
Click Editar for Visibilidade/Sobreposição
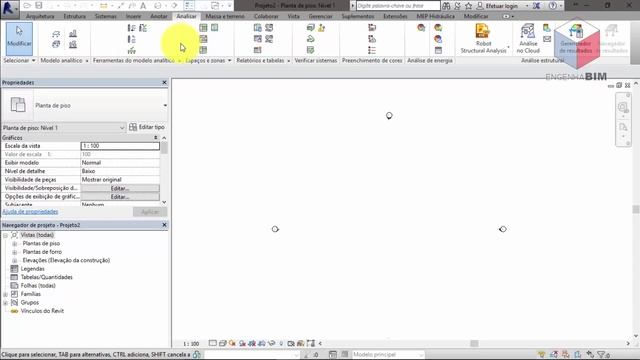pyautogui.click(x=120, y=188)
